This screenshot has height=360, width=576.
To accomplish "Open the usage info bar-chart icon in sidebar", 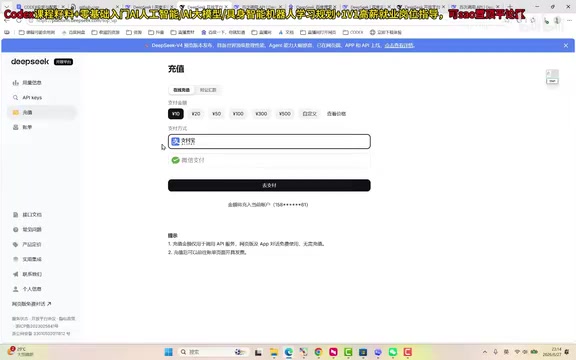I will point(15,83).
